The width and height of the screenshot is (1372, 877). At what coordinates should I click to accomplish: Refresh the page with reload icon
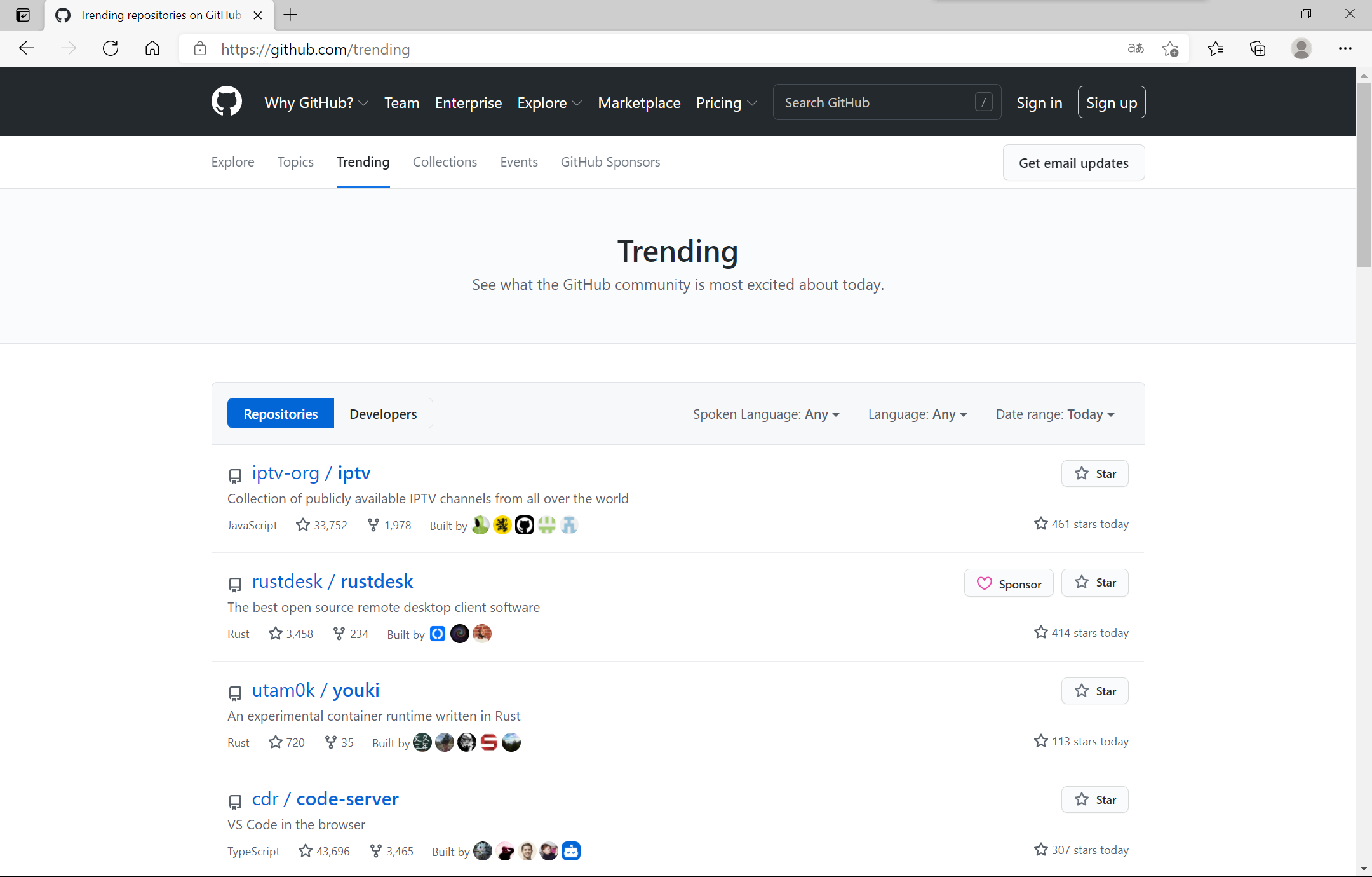click(111, 49)
